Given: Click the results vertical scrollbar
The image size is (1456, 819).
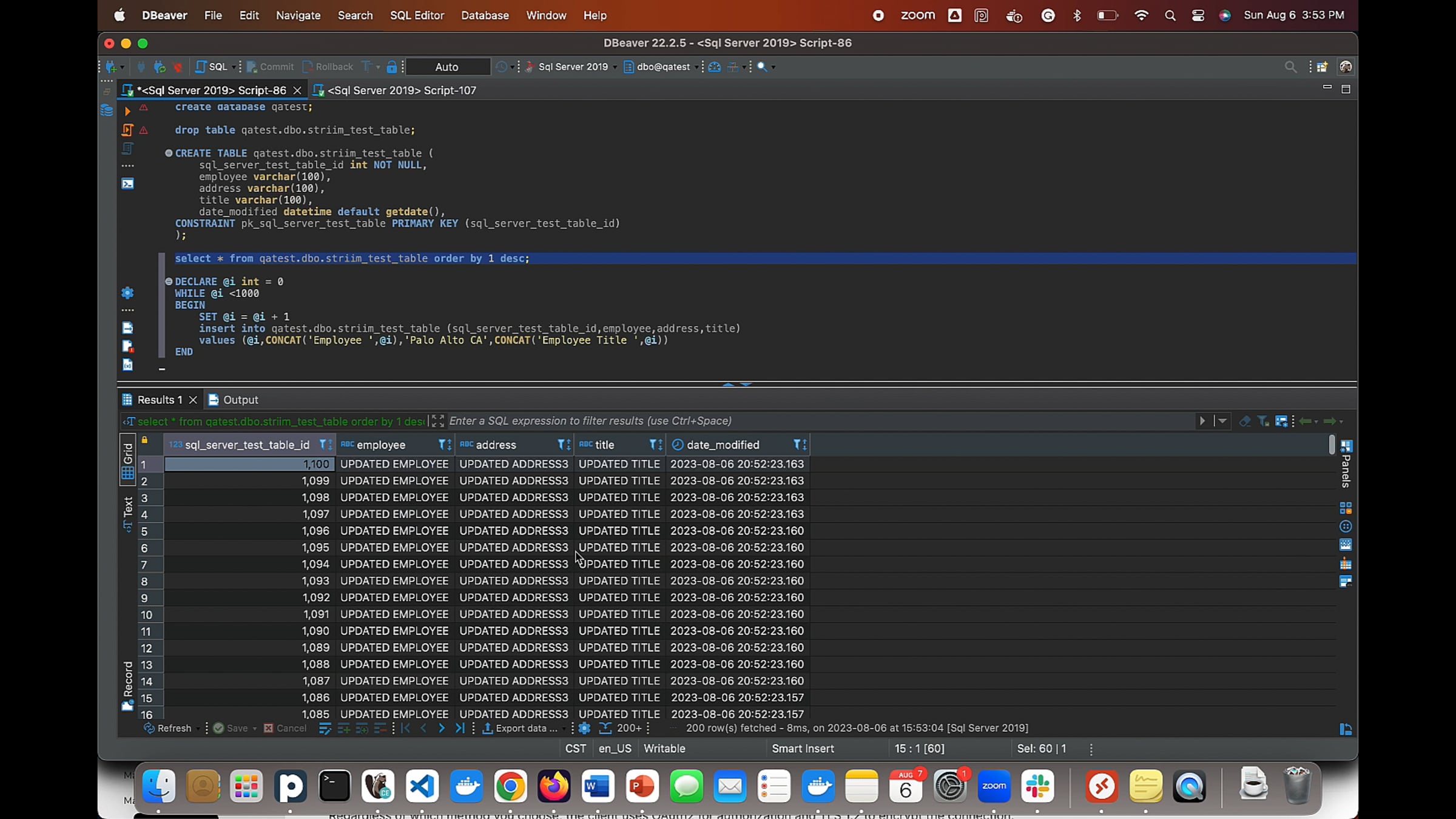Looking at the screenshot, I should pyautogui.click(x=1331, y=445).
